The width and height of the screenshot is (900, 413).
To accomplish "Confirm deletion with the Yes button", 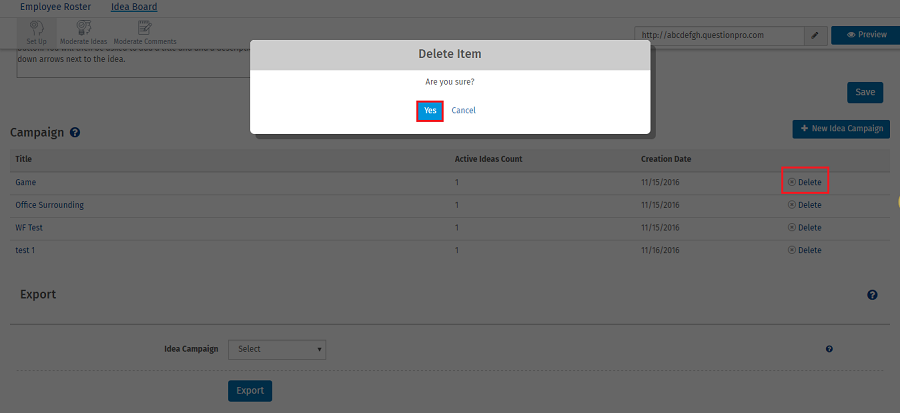I will (x=430, y=111).
